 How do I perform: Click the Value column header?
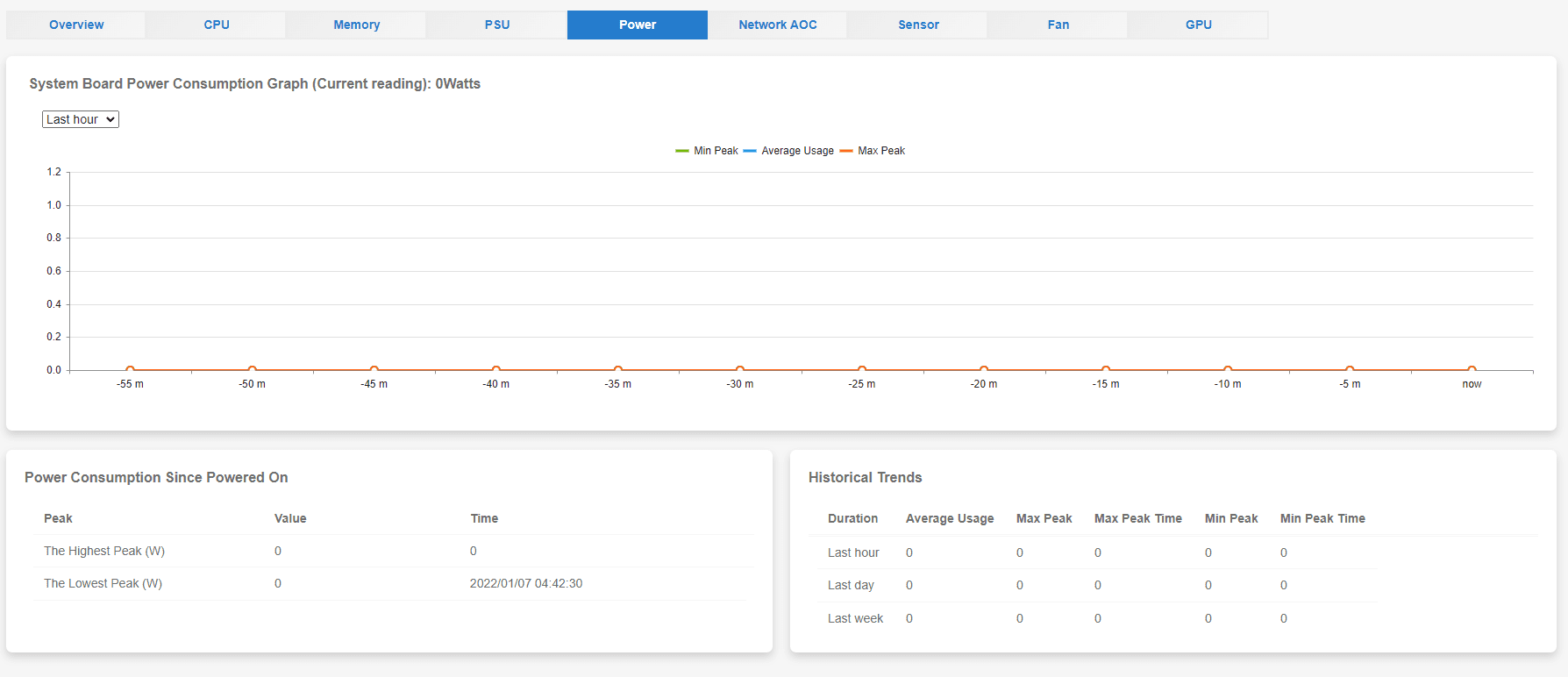coord(290,518)
